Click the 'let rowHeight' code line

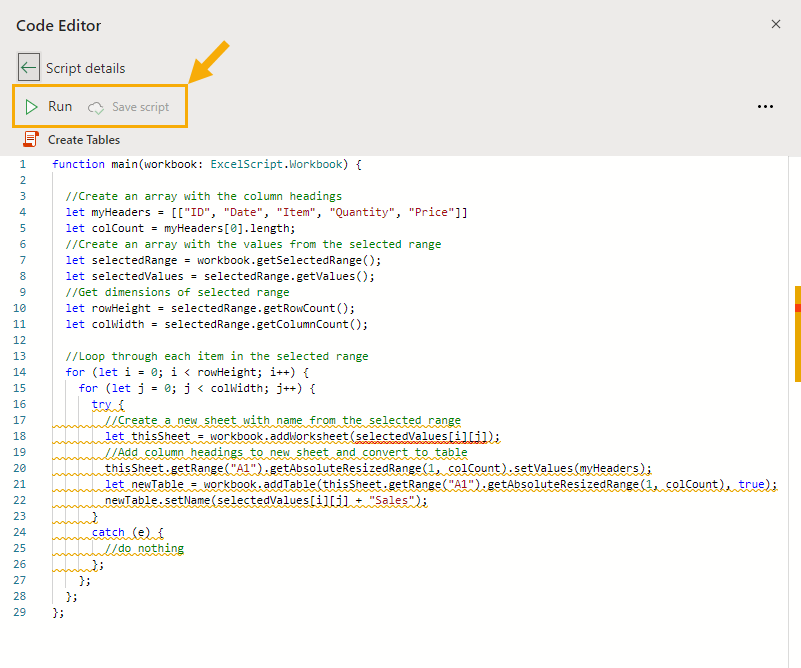(x=210, y=308)
